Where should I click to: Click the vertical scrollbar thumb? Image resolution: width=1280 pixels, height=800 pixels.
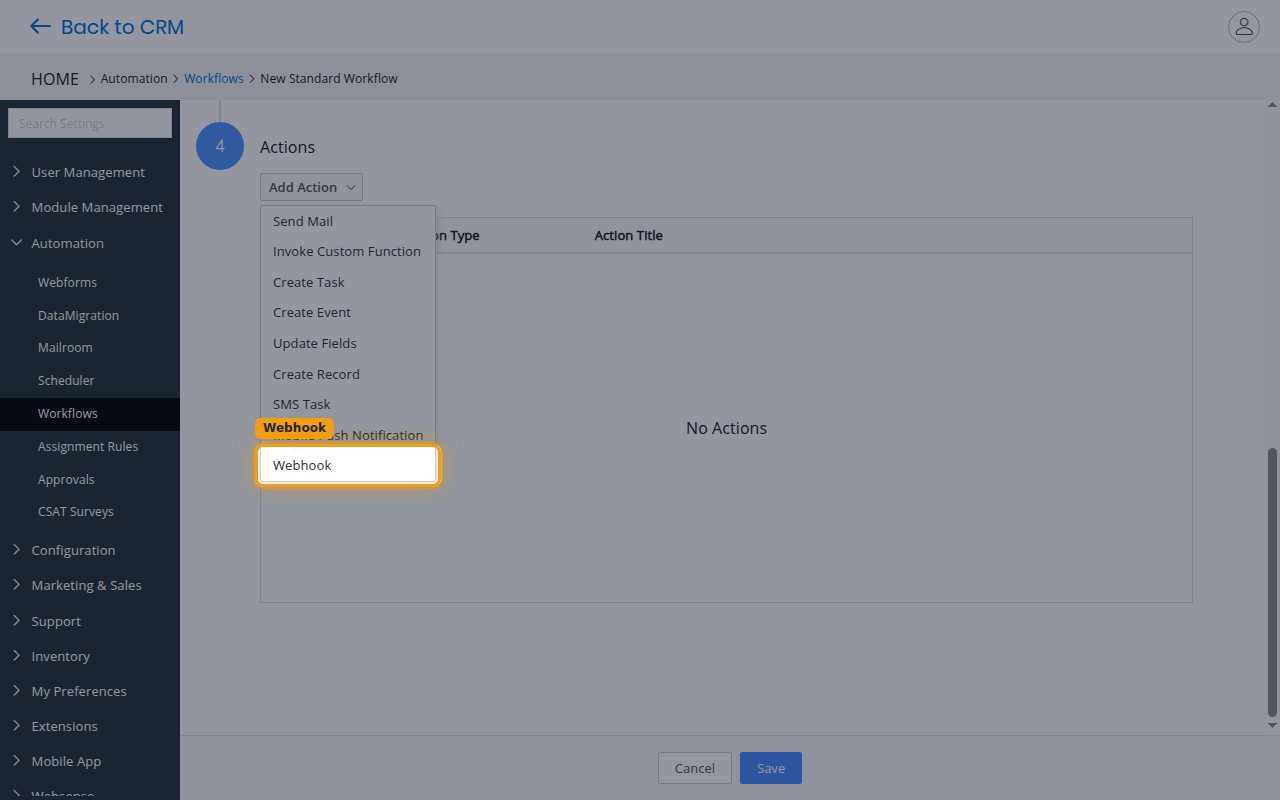1272,582
